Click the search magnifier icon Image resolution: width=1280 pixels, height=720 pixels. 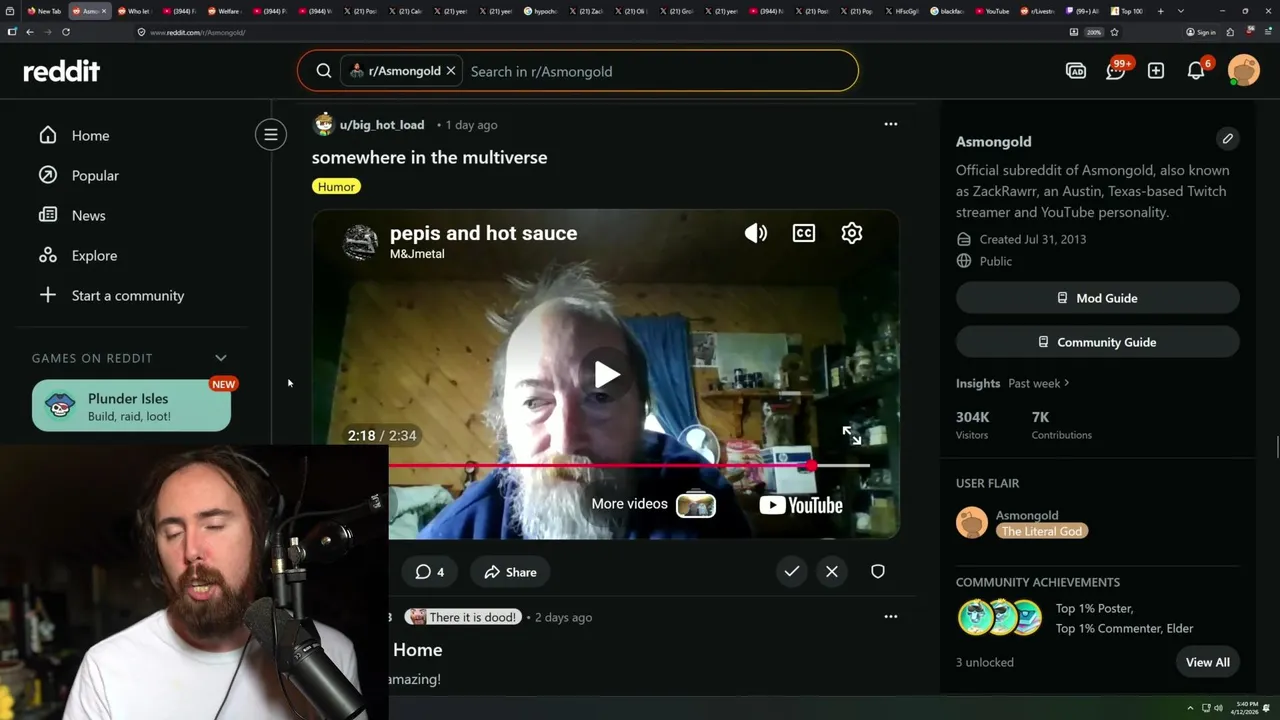(x=324, y=71)
